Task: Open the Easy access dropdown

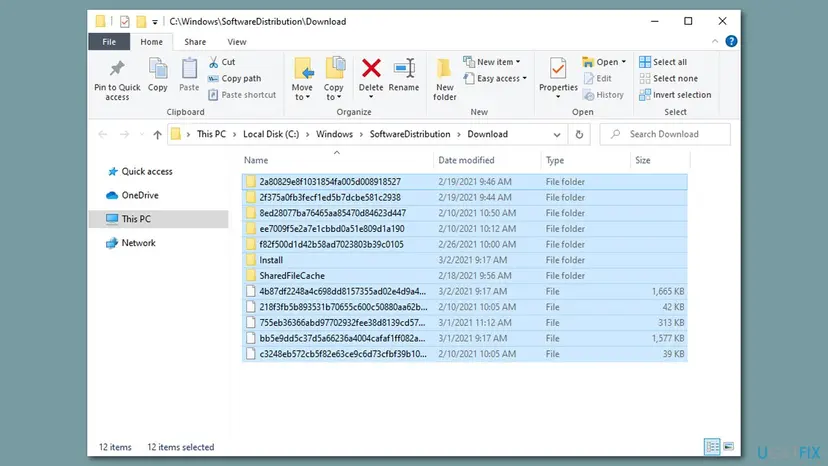Action: click(495, 78)
